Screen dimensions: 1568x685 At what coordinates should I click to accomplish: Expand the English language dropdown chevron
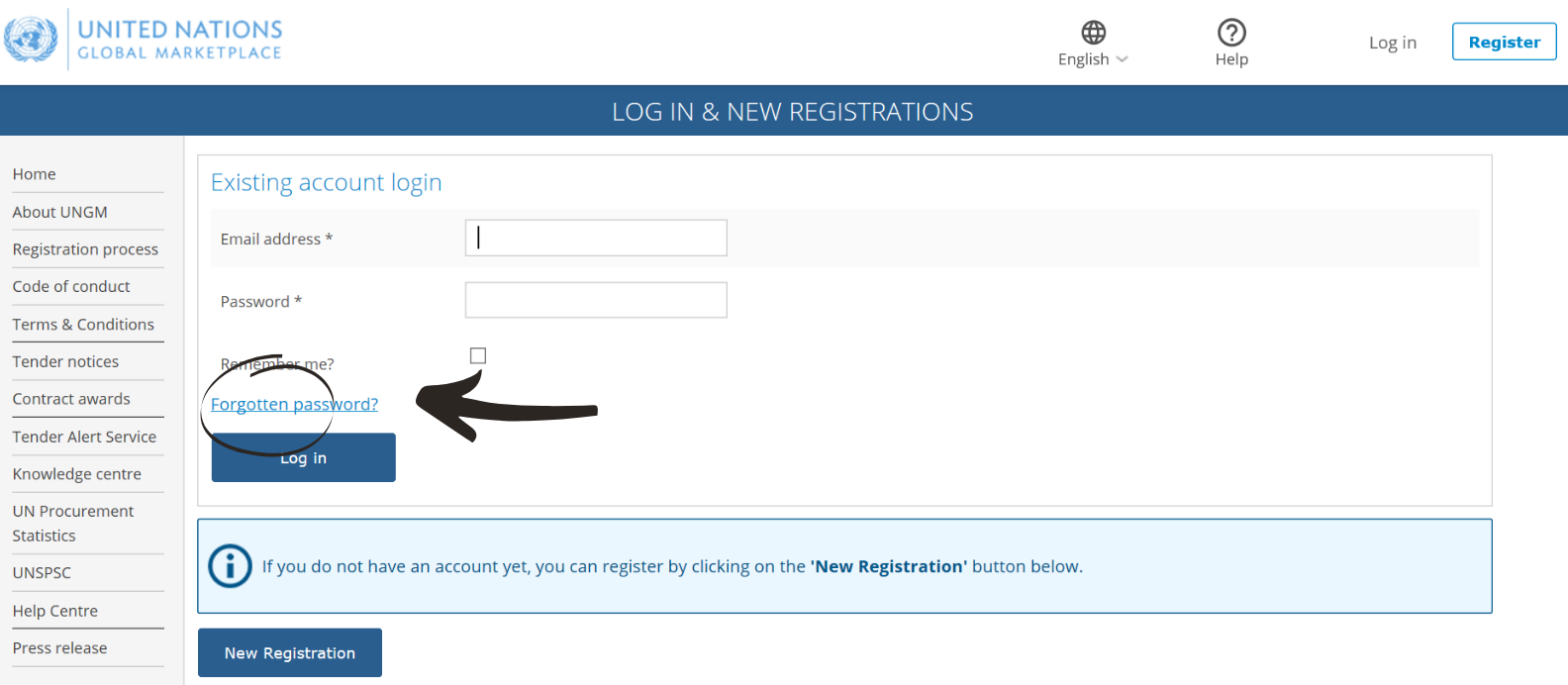(1122, 59)
